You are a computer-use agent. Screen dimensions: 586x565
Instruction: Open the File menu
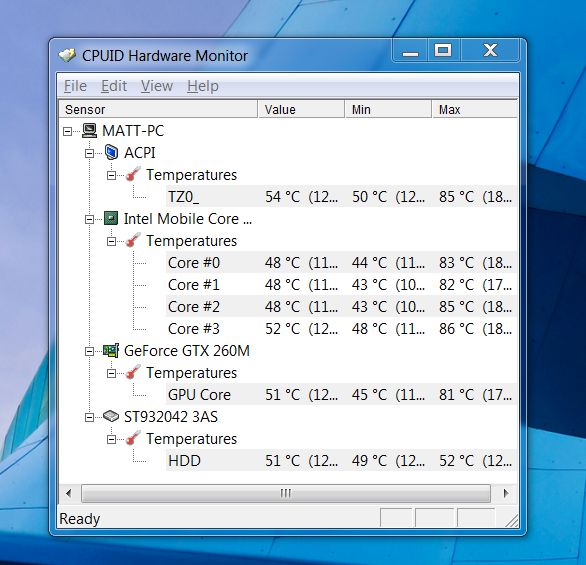coord(75,86)
